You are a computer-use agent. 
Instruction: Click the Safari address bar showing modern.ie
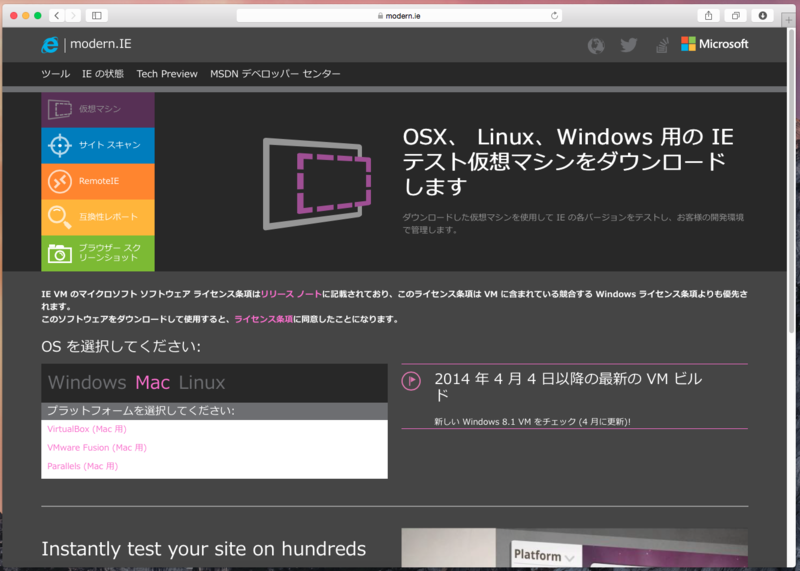pyautogui.click(x=399, y=16)
